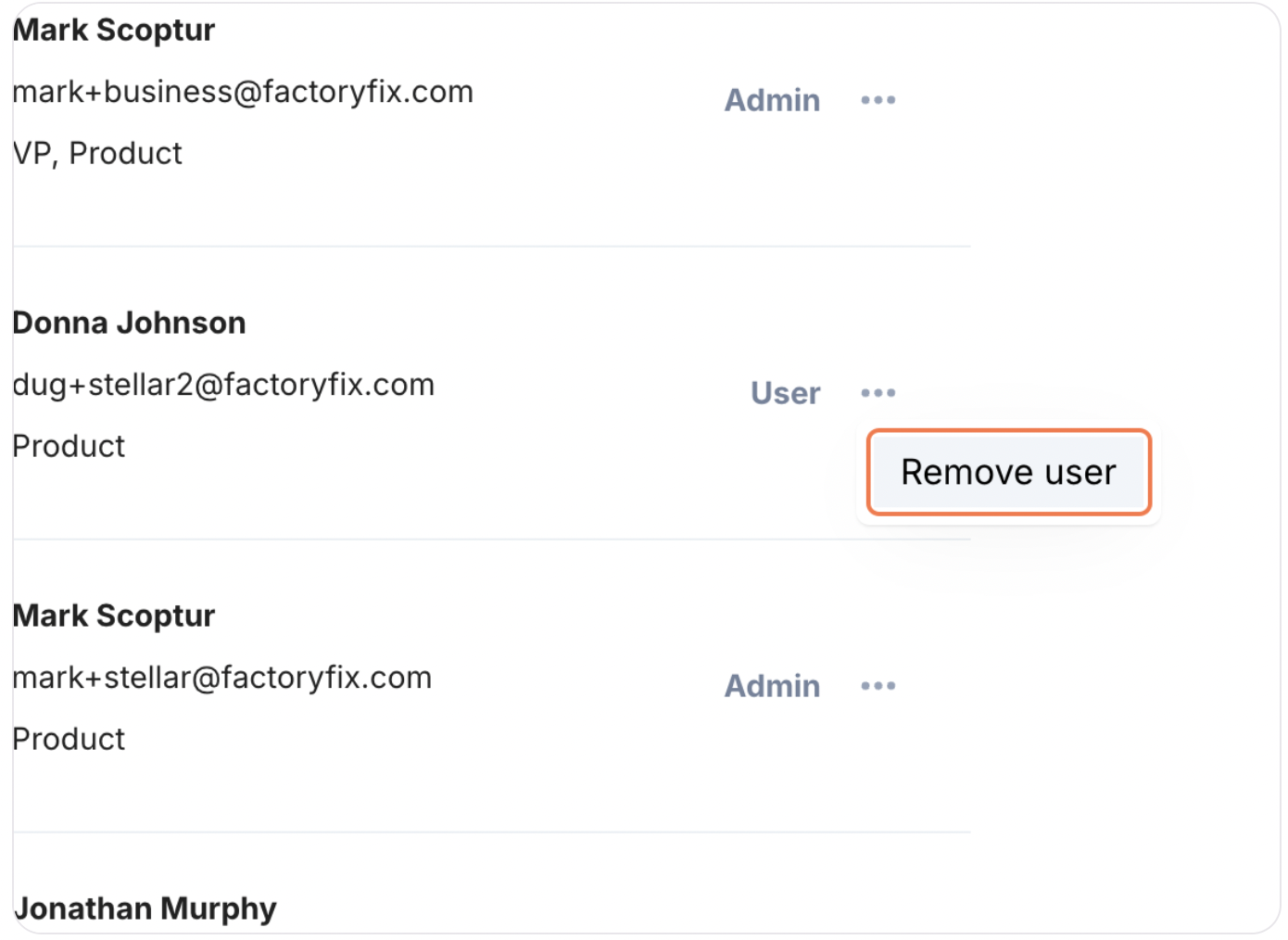The height and width of the screenshot is (940, 1288).
Task: Click the mark+stellar@factoryfix.com email address
Action: (x=222, y=678)
